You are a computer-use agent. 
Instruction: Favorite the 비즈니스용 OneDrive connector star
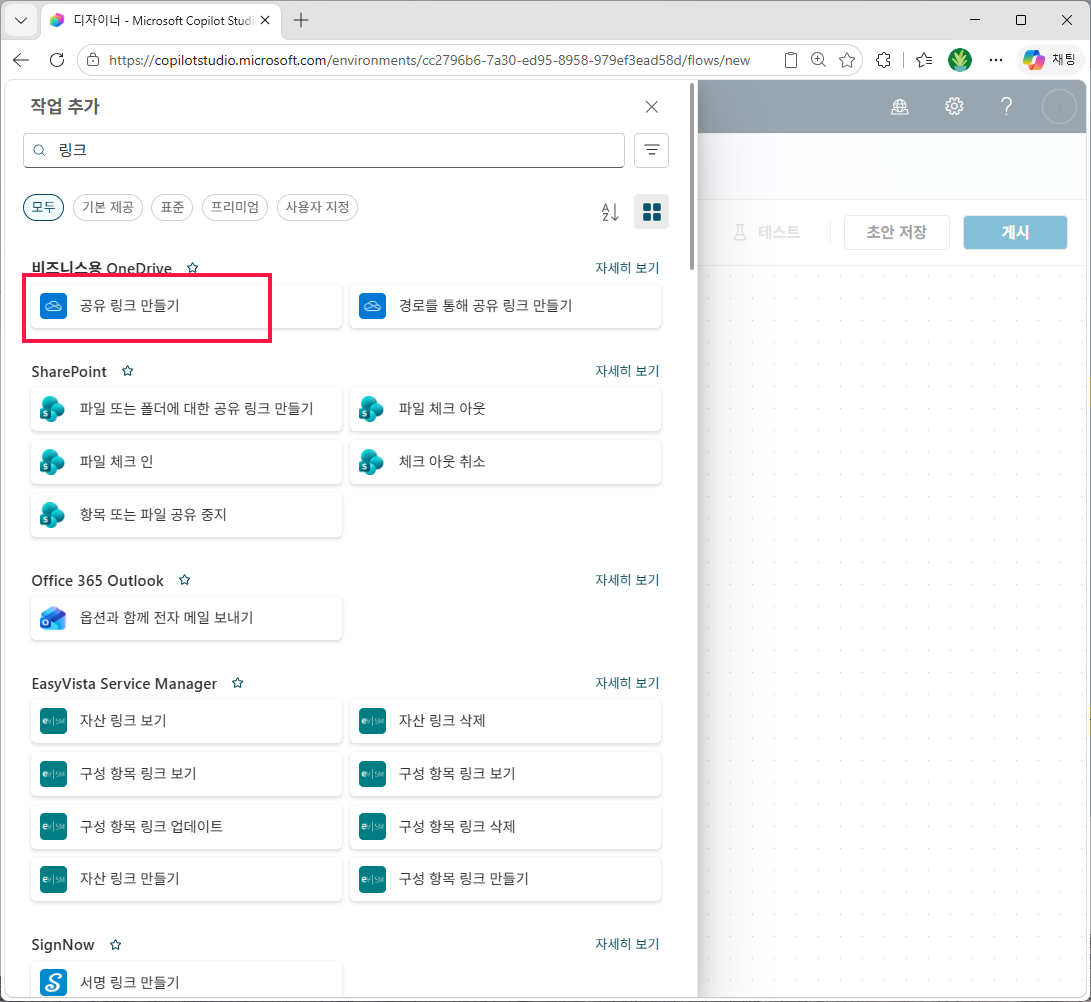193,268
